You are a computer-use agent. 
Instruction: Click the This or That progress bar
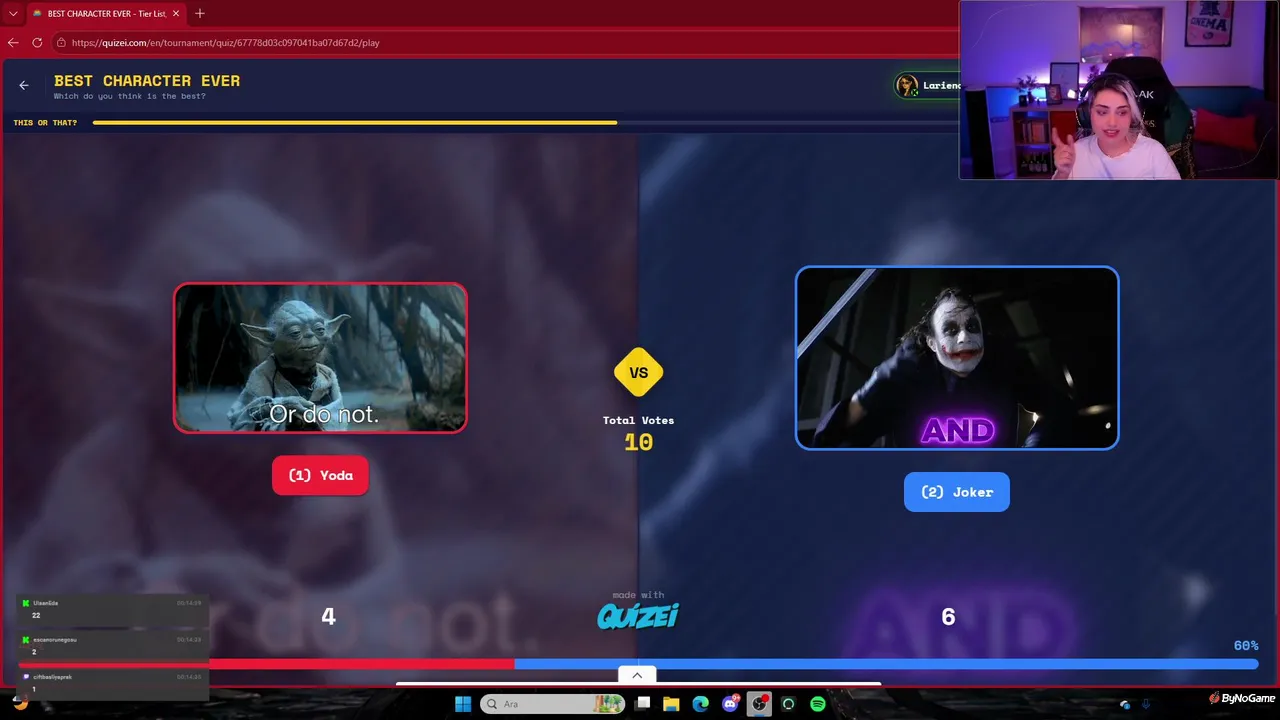(x=525, y=123)
